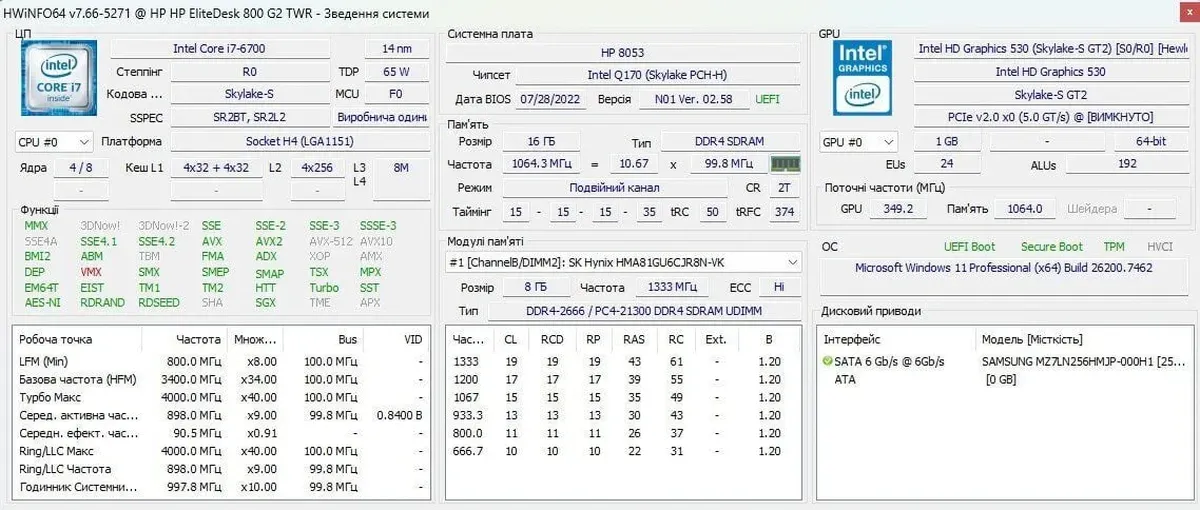1200x510 pixels.
Task: Click the Intel HD Graphics 530 name field
Action: click(x=1050, y=72)
